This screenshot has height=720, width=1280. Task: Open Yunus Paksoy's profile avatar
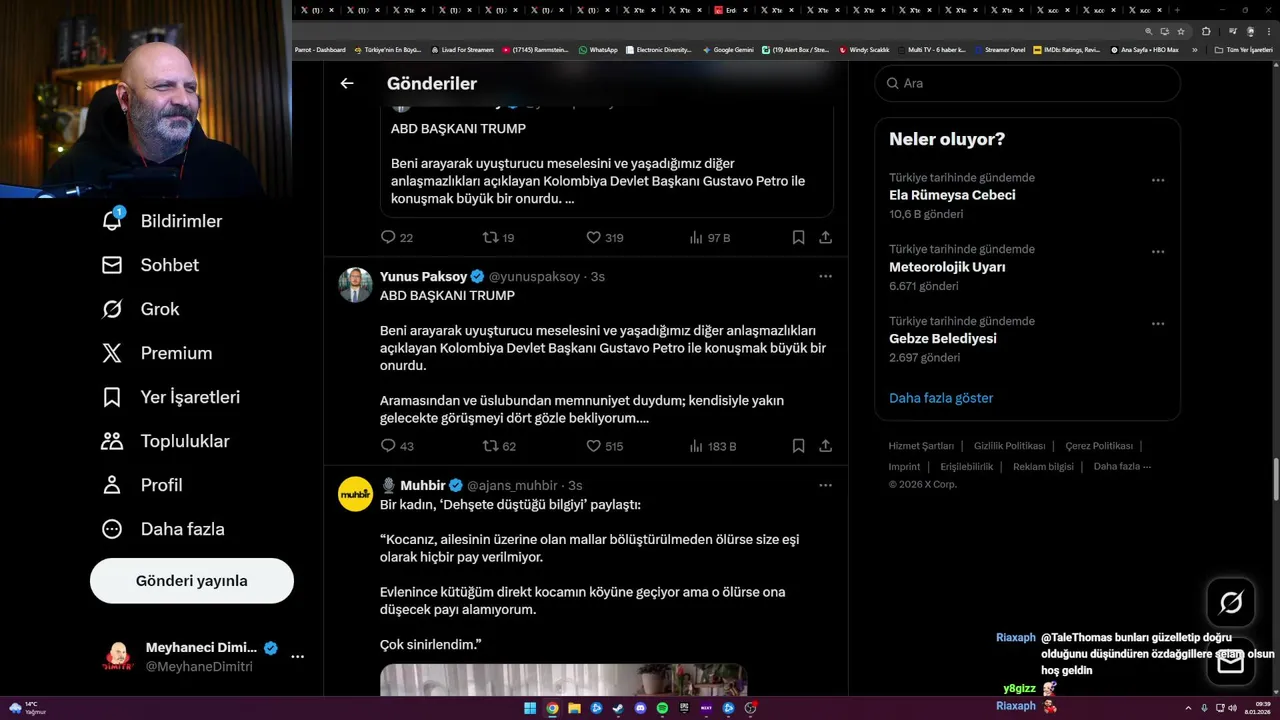click(x=355, y=285)
